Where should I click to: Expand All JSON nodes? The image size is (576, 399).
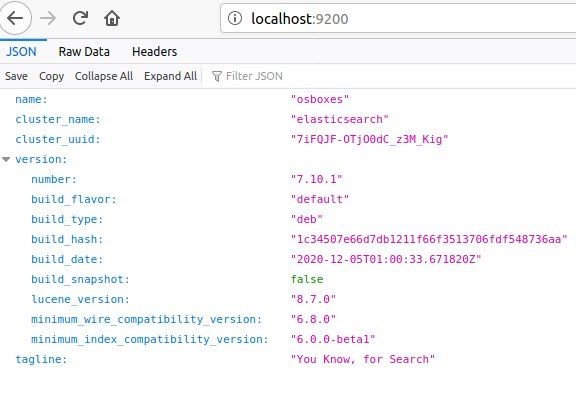pos(170,76)
